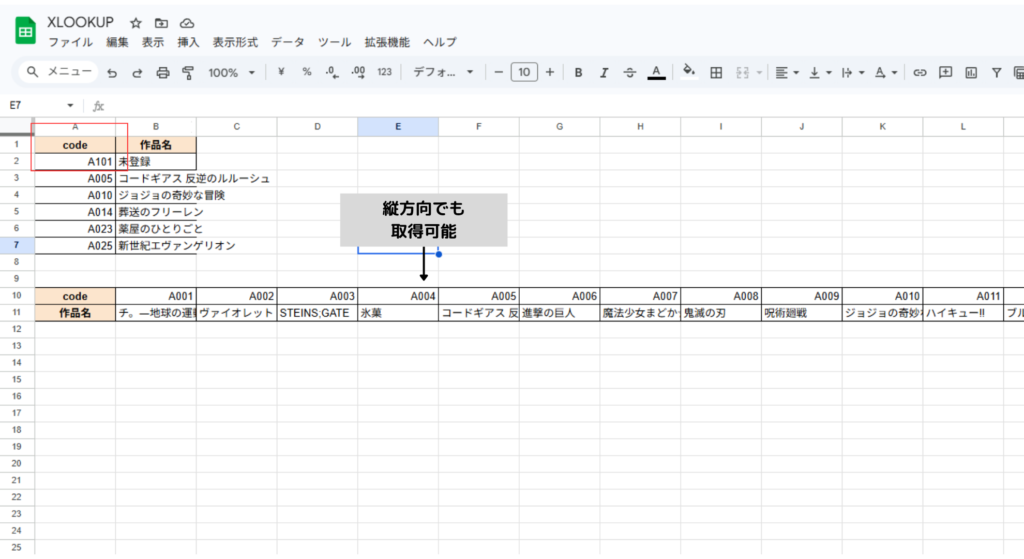Open the horizontal align dropdown
Viewport: 1024px width, 559px height.
pyautogui.click(x=788, y=72)
